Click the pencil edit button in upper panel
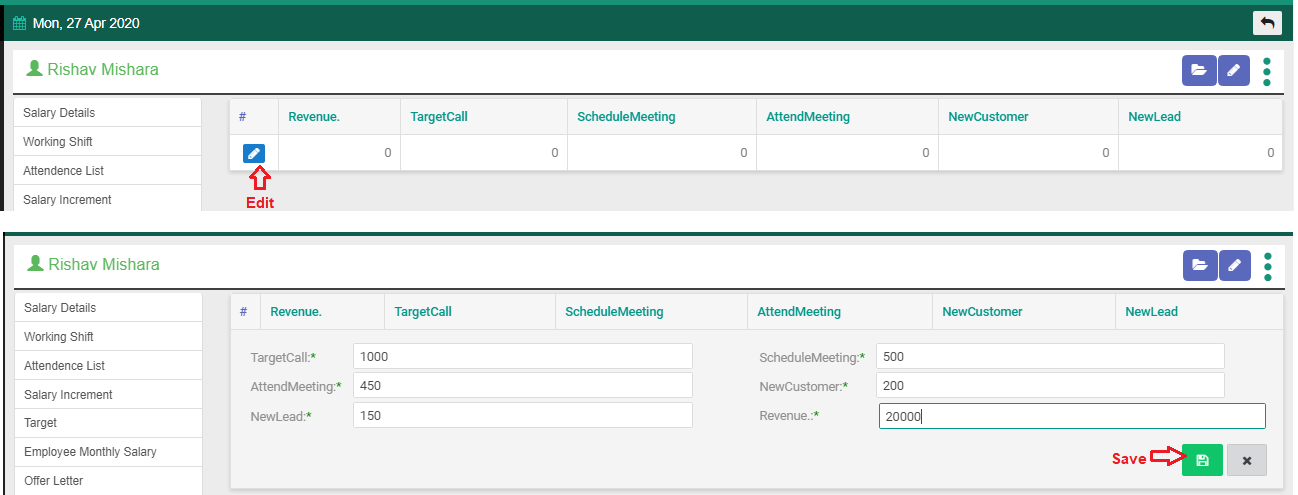 (1234, 70)
